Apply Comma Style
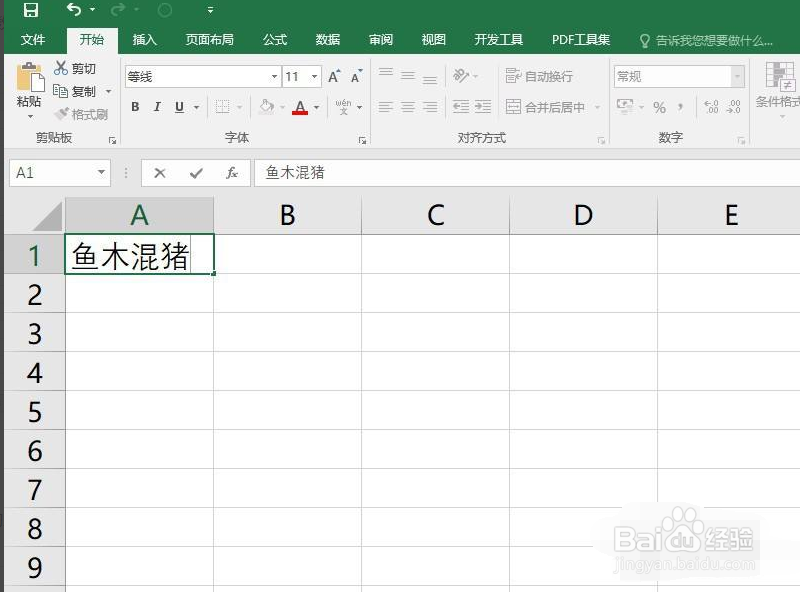This screenshot has height=592, width=800. (681, 107)
